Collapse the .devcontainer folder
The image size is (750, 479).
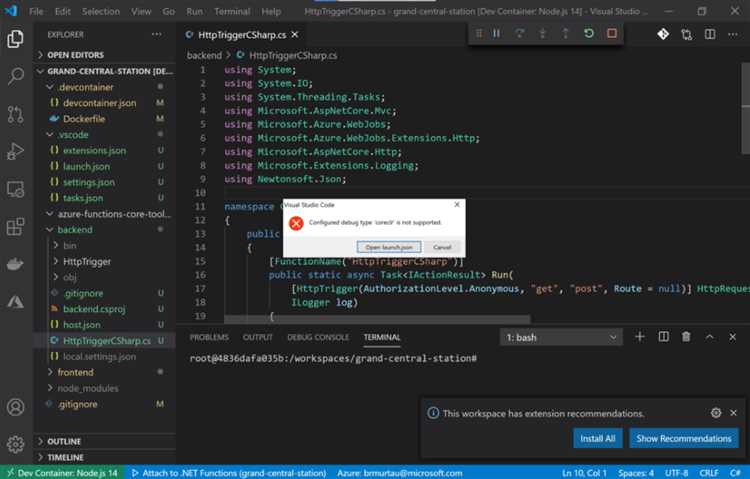click(x=104, y=87)
